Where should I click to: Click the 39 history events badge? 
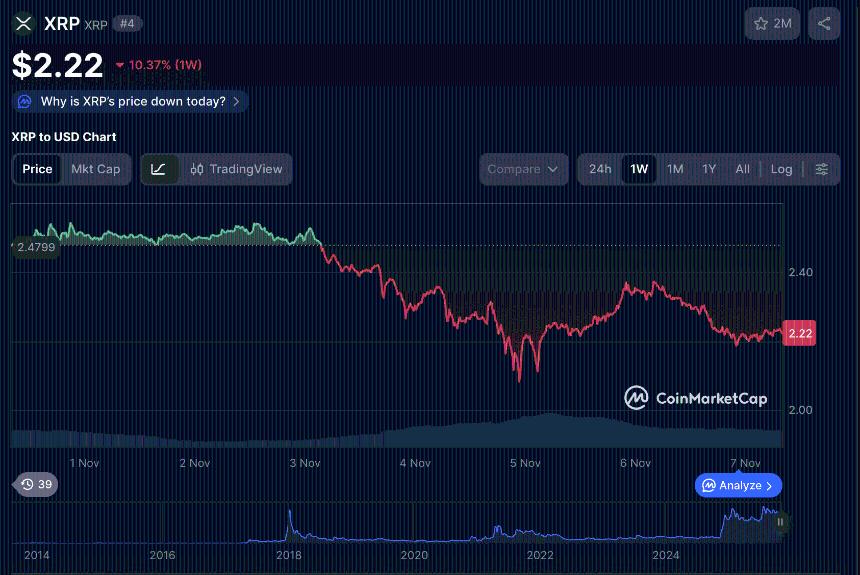click(36, 484)
